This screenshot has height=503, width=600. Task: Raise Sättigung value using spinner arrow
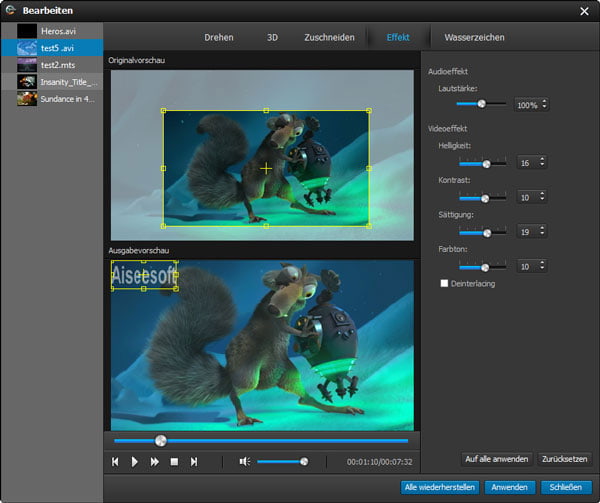542,228
